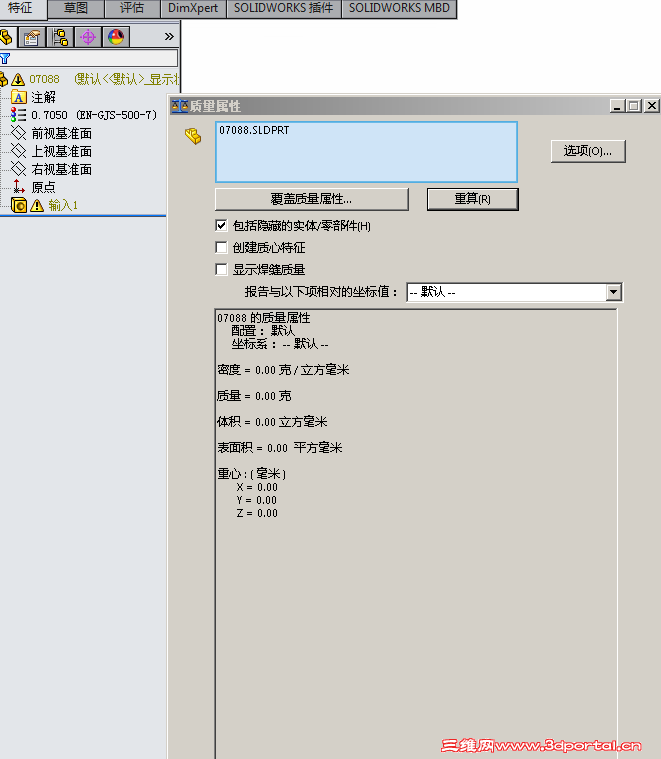Click the 体积 = 0.00 立方毫米 line
This screenshot has height=759, width=661.
point(272,422)
